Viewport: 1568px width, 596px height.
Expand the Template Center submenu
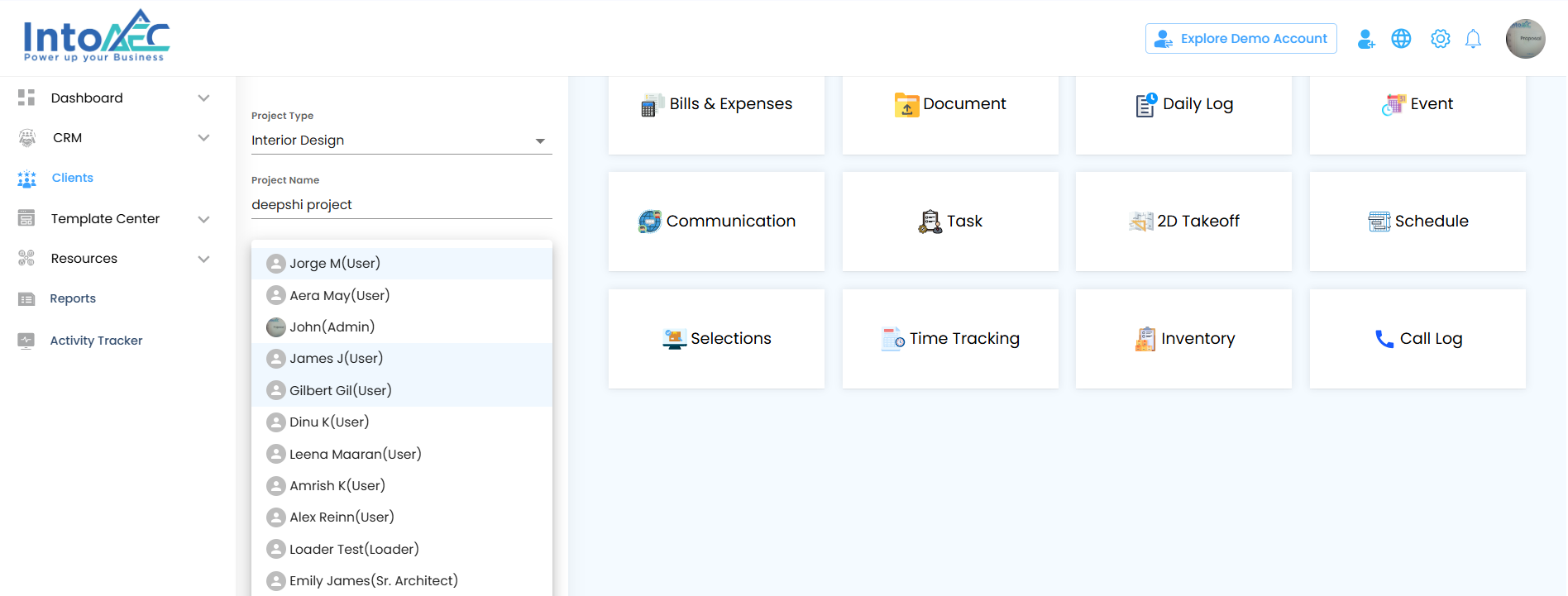(203, 219)
